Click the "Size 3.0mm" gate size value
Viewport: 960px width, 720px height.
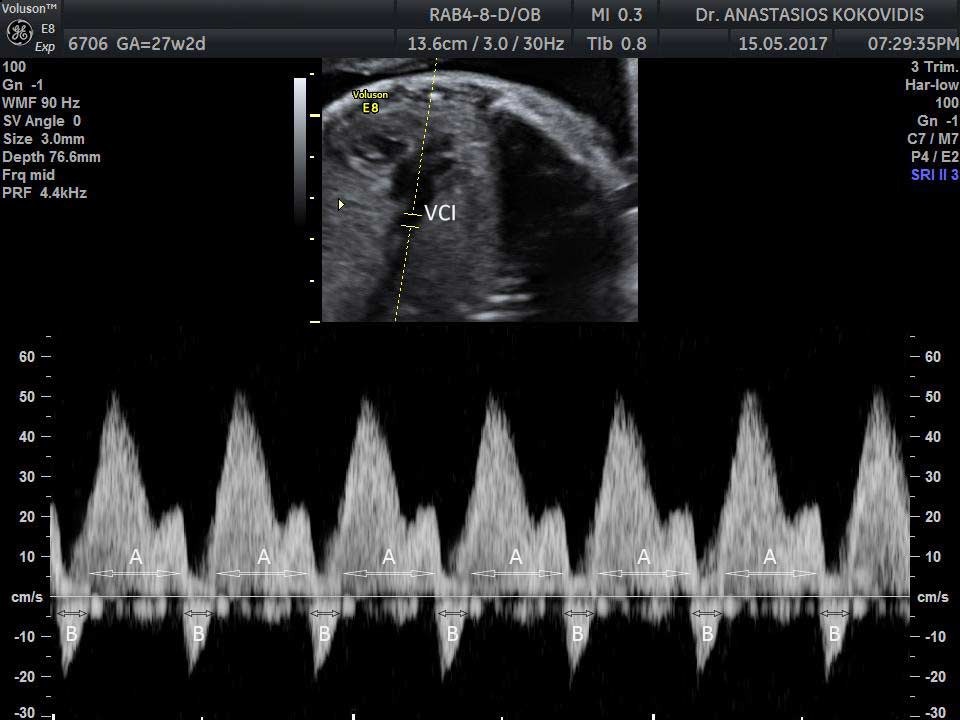coord(43,139)
